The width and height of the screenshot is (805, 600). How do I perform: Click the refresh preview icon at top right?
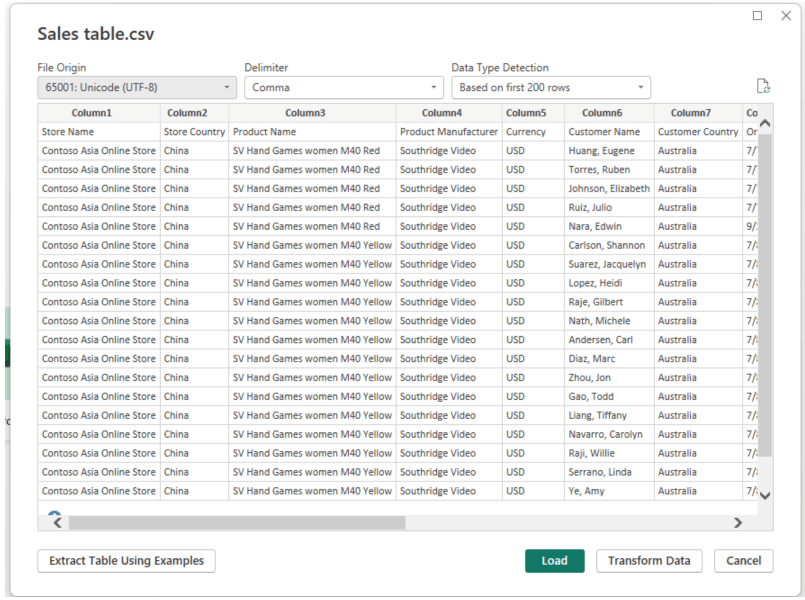(763, 87)
